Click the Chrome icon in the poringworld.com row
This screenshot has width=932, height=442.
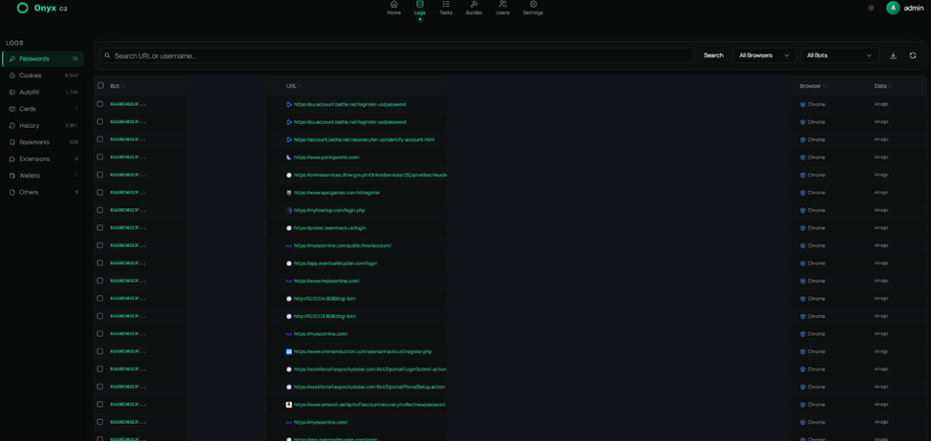point(802,157)
